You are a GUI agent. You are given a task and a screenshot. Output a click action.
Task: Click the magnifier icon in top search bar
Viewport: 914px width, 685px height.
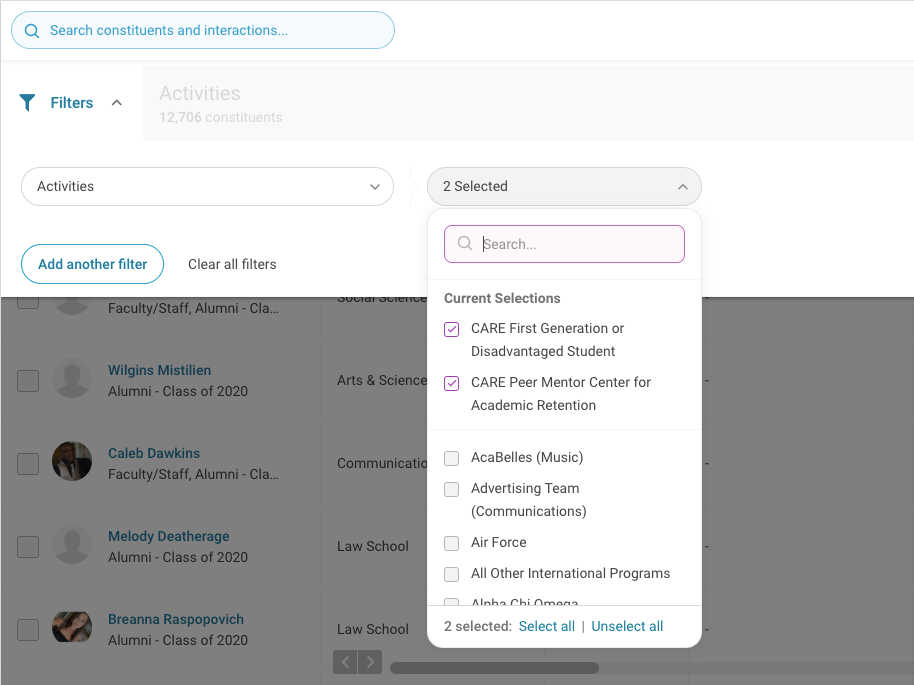(32, 30)
